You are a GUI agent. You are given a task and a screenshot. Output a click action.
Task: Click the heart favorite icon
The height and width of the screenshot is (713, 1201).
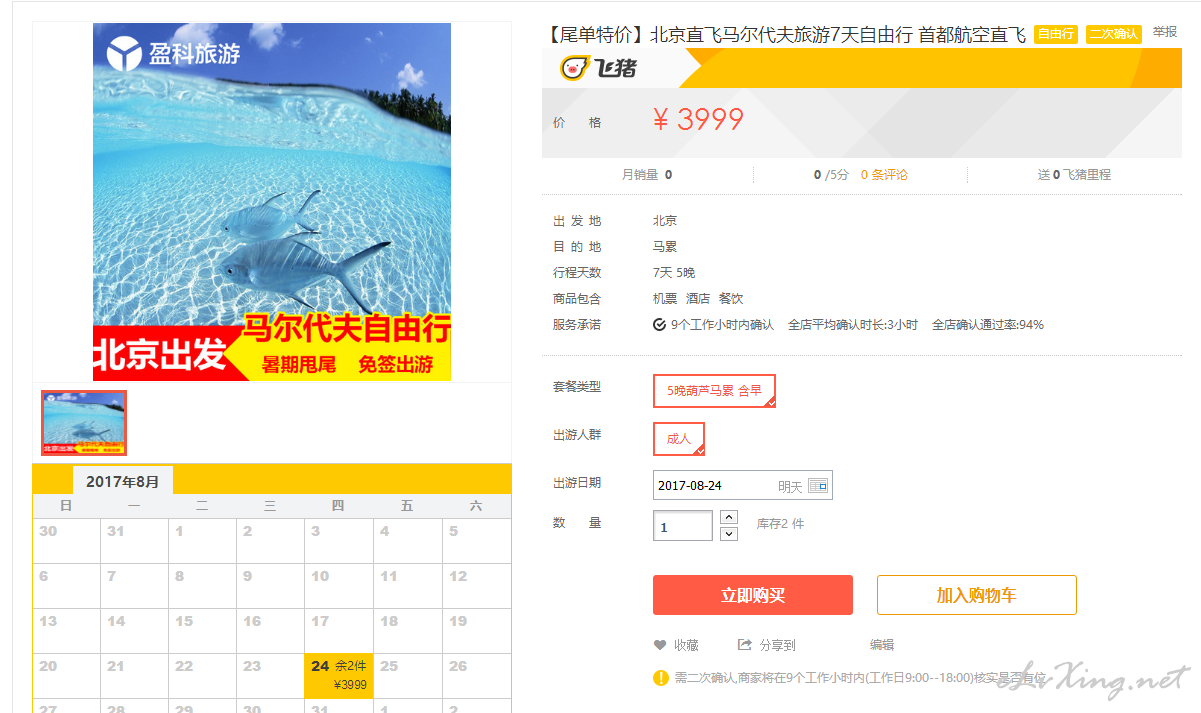660,645
